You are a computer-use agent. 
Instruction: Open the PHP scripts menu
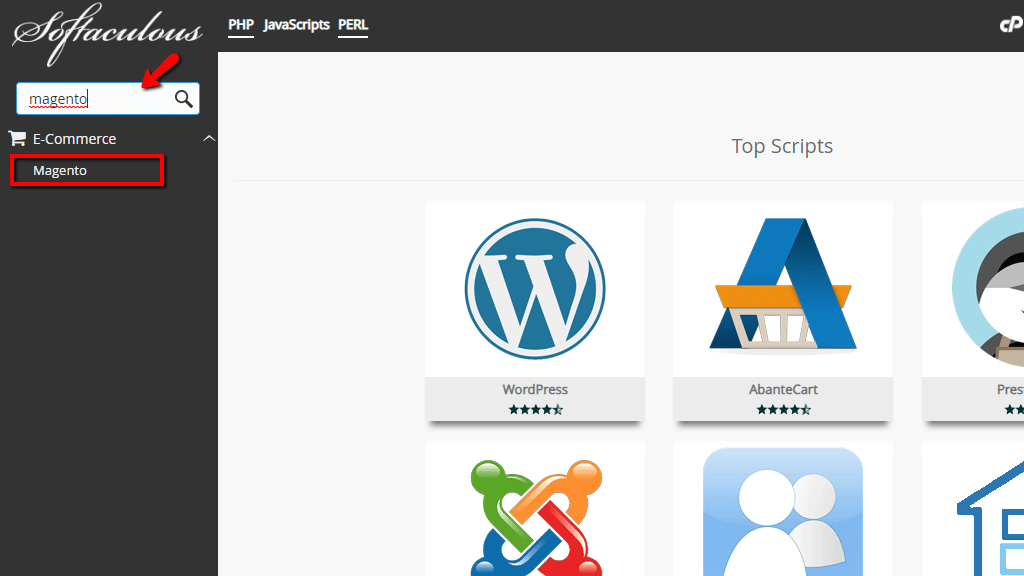pos(240,25)
